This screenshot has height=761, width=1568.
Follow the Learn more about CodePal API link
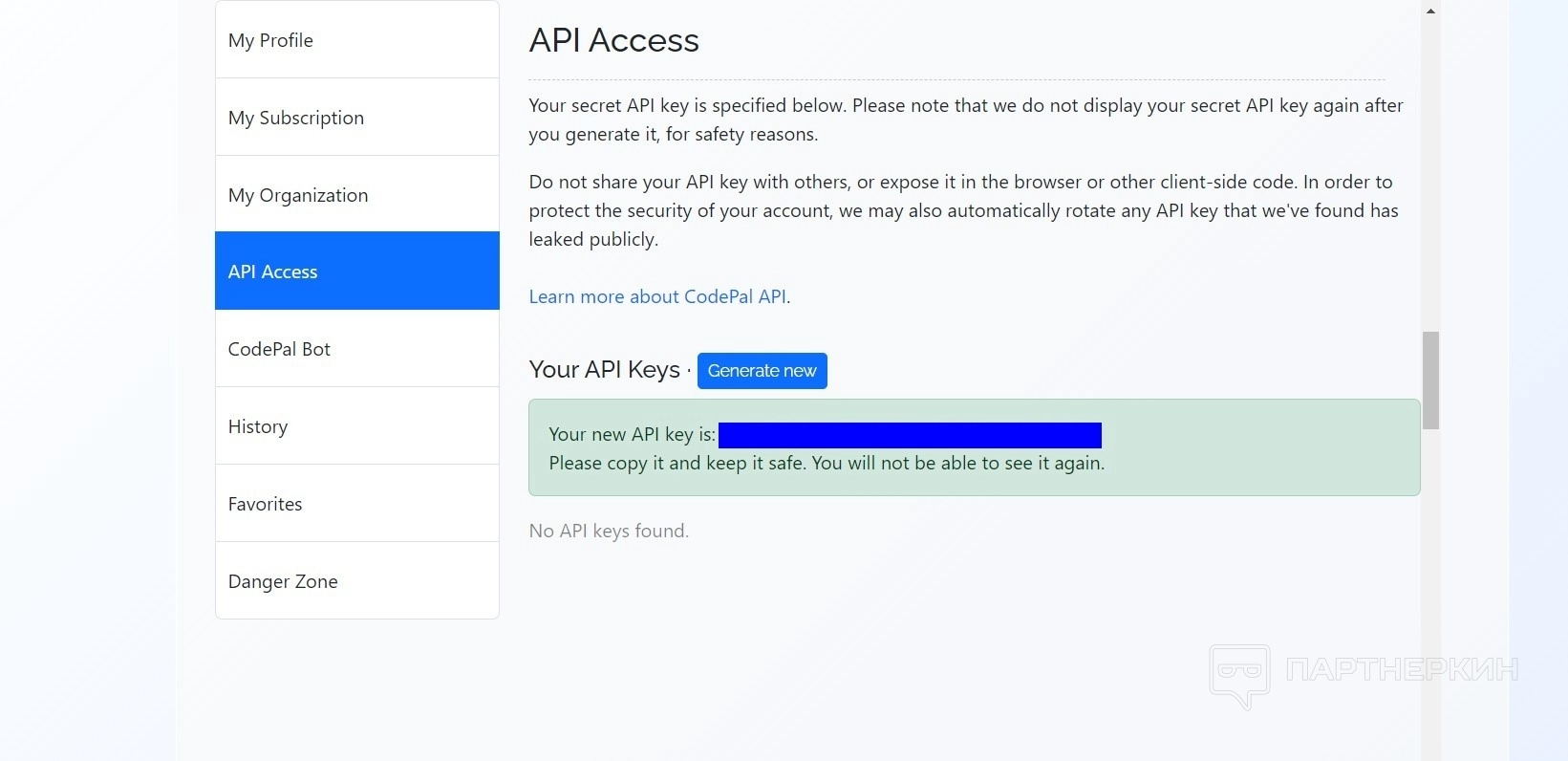pos(657,296)
